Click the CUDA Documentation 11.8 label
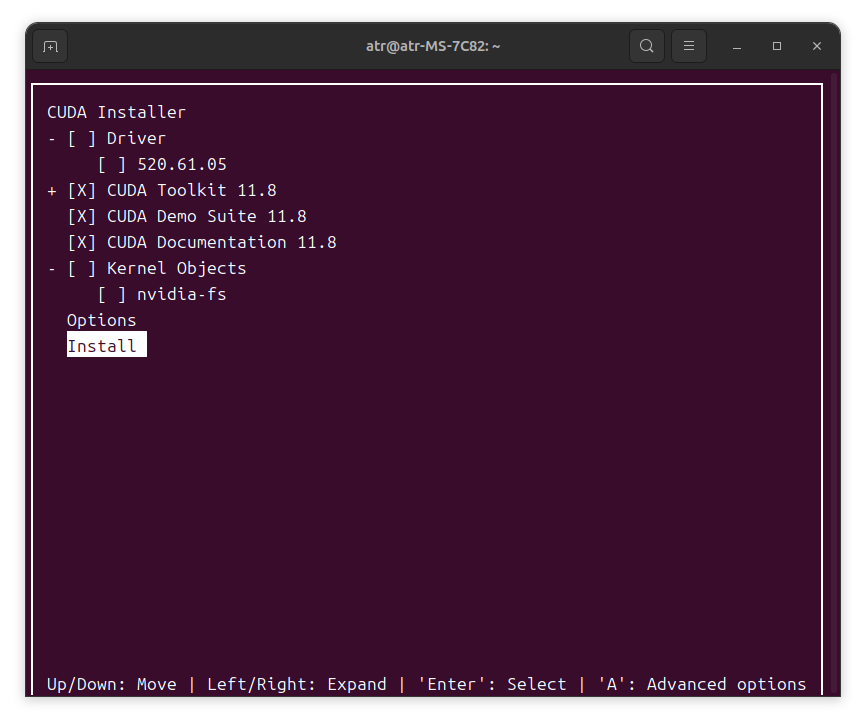 [x=221, y=242]
